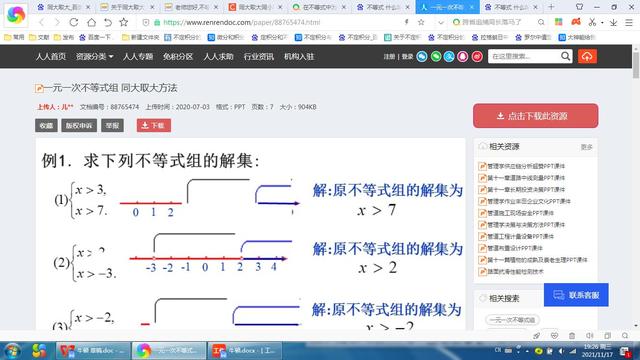Open the 行业资讯 navigation item

259,56
